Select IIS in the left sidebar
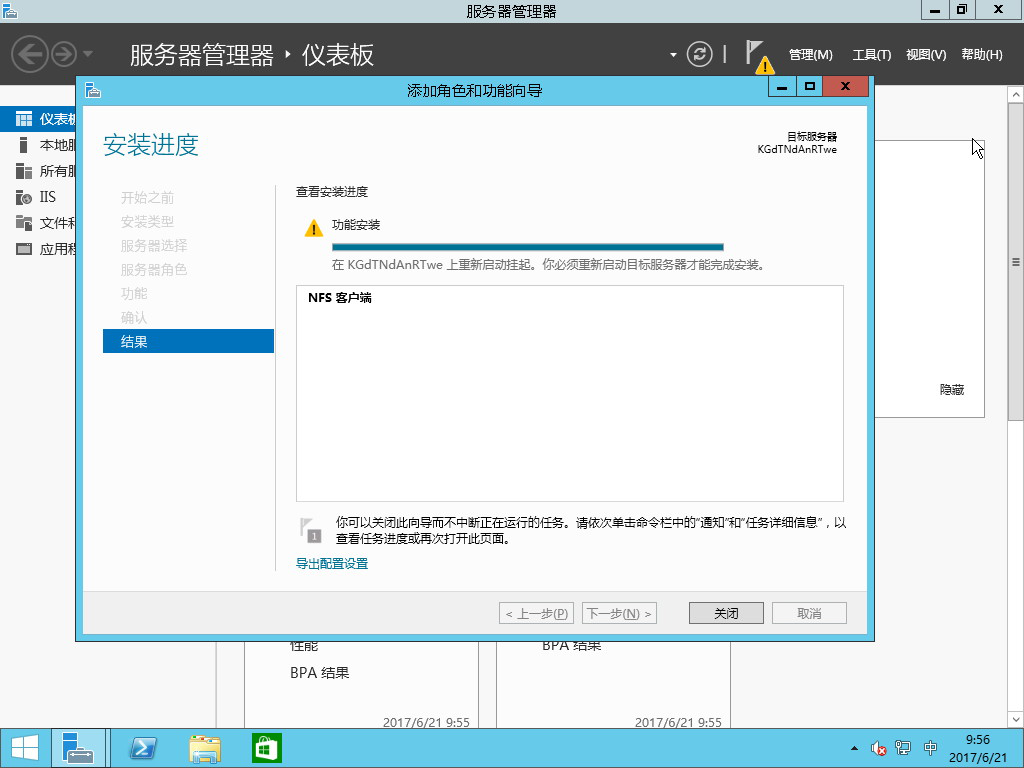 tap(47, 197)
